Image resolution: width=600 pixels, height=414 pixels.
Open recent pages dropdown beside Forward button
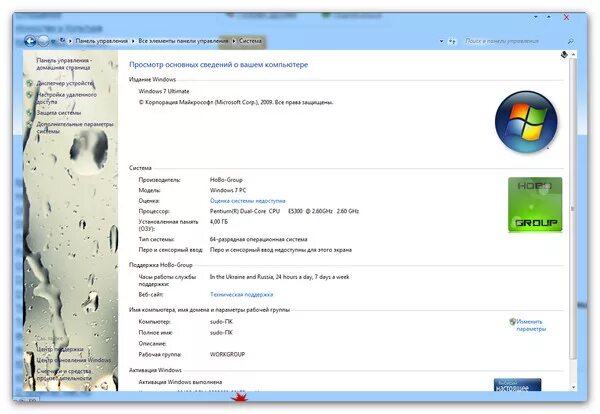53,41
